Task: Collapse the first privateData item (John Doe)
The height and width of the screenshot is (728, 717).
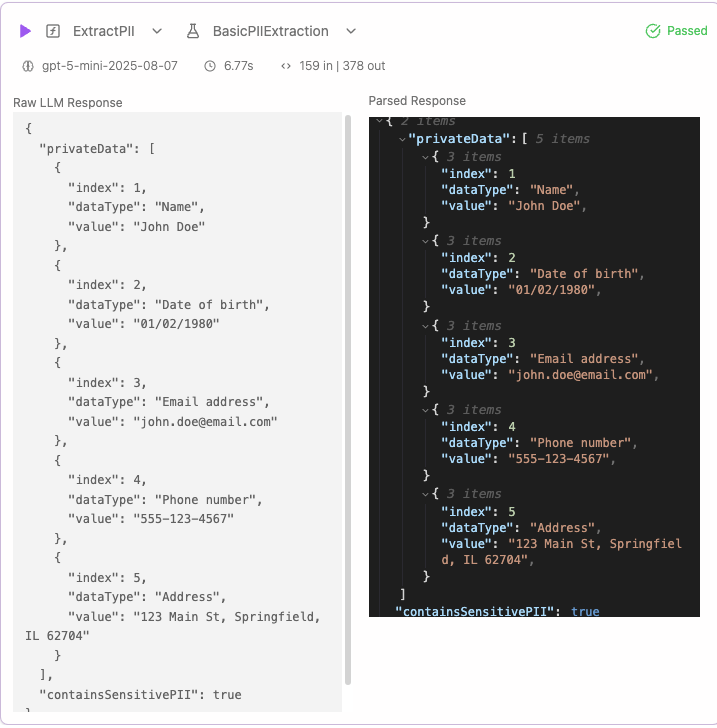Action: (426, 157)
